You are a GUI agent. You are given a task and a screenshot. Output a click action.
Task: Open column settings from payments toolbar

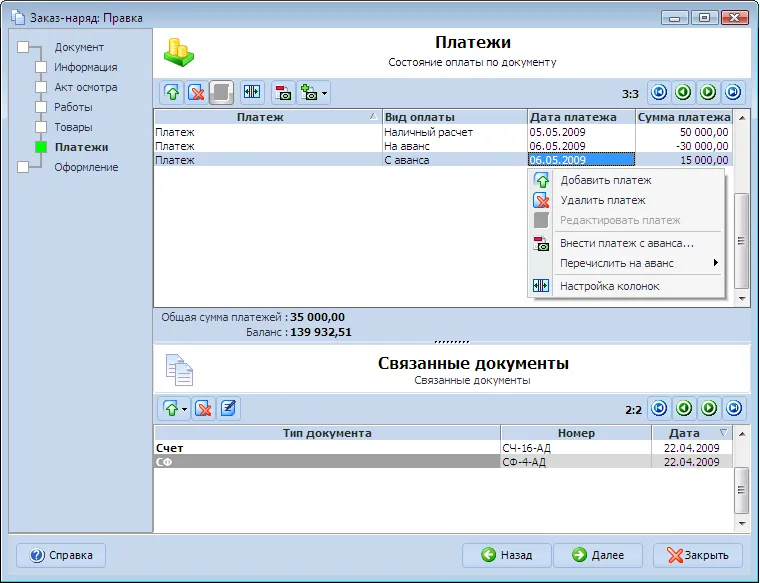point(252,92)
